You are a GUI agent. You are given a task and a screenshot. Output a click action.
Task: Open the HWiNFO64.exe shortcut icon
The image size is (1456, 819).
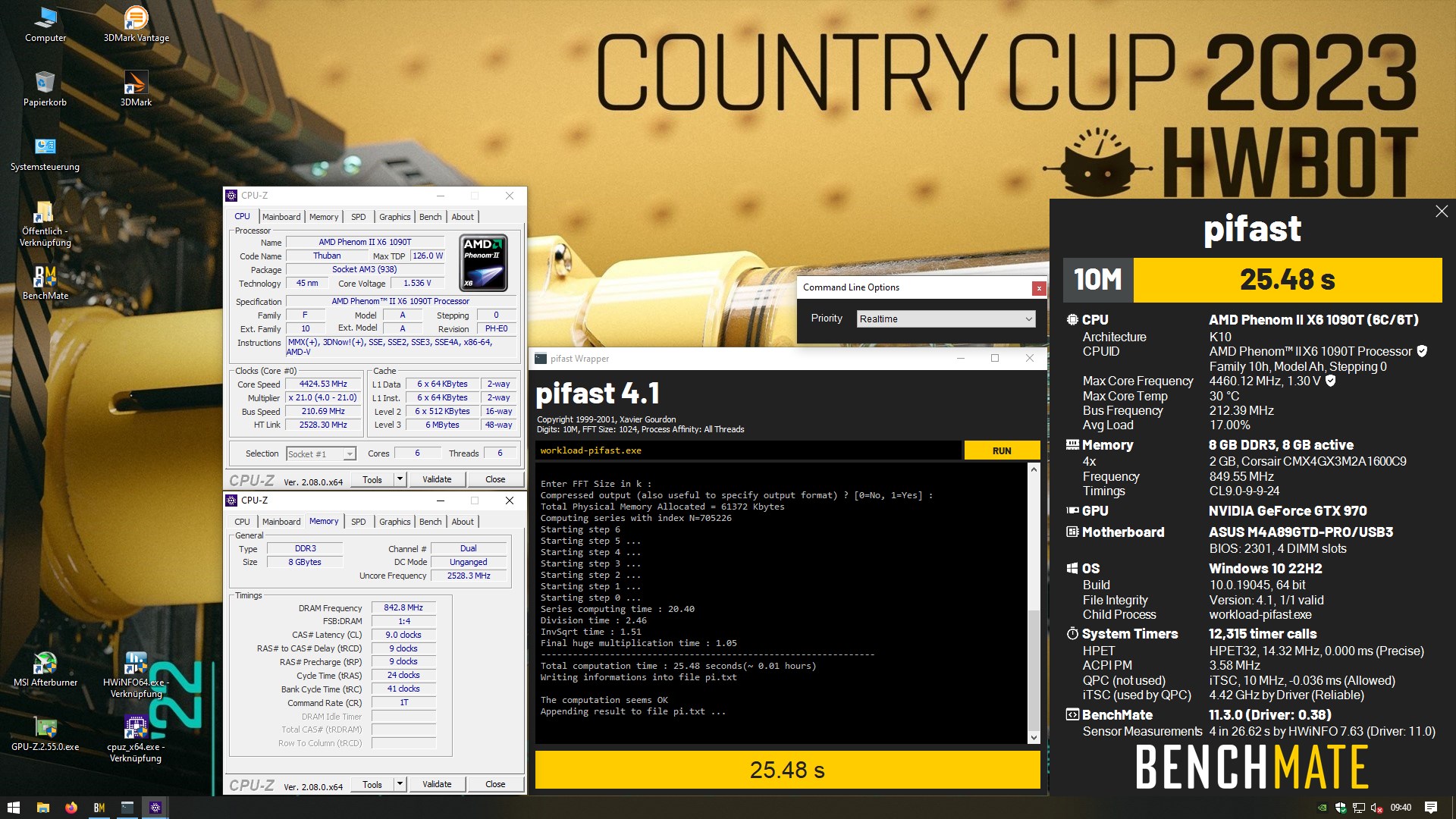tap(136, 674)
